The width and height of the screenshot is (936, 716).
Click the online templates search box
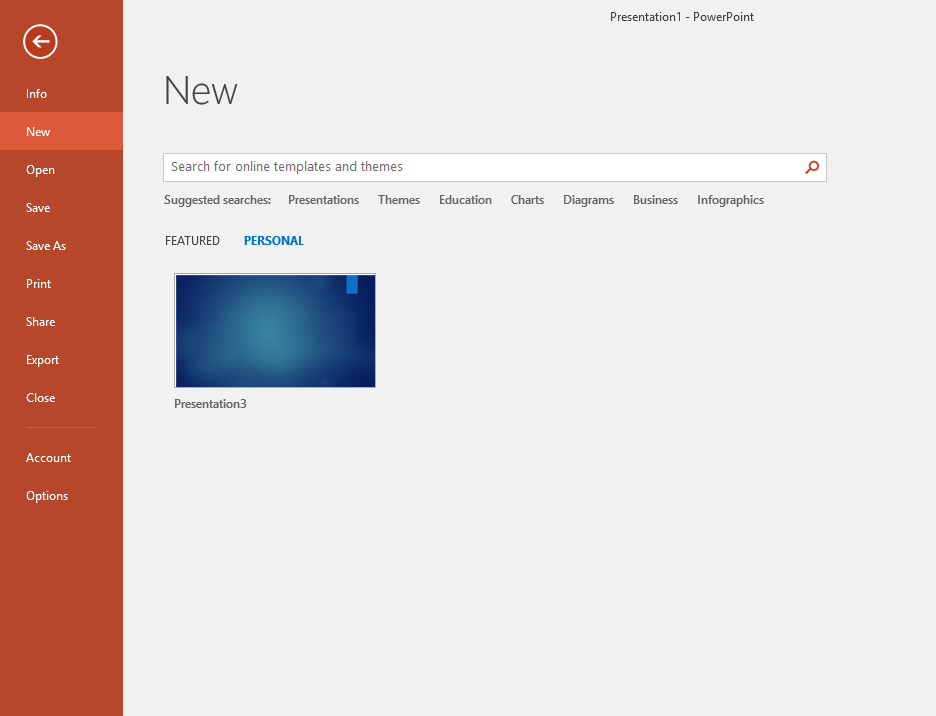(480, 167)
